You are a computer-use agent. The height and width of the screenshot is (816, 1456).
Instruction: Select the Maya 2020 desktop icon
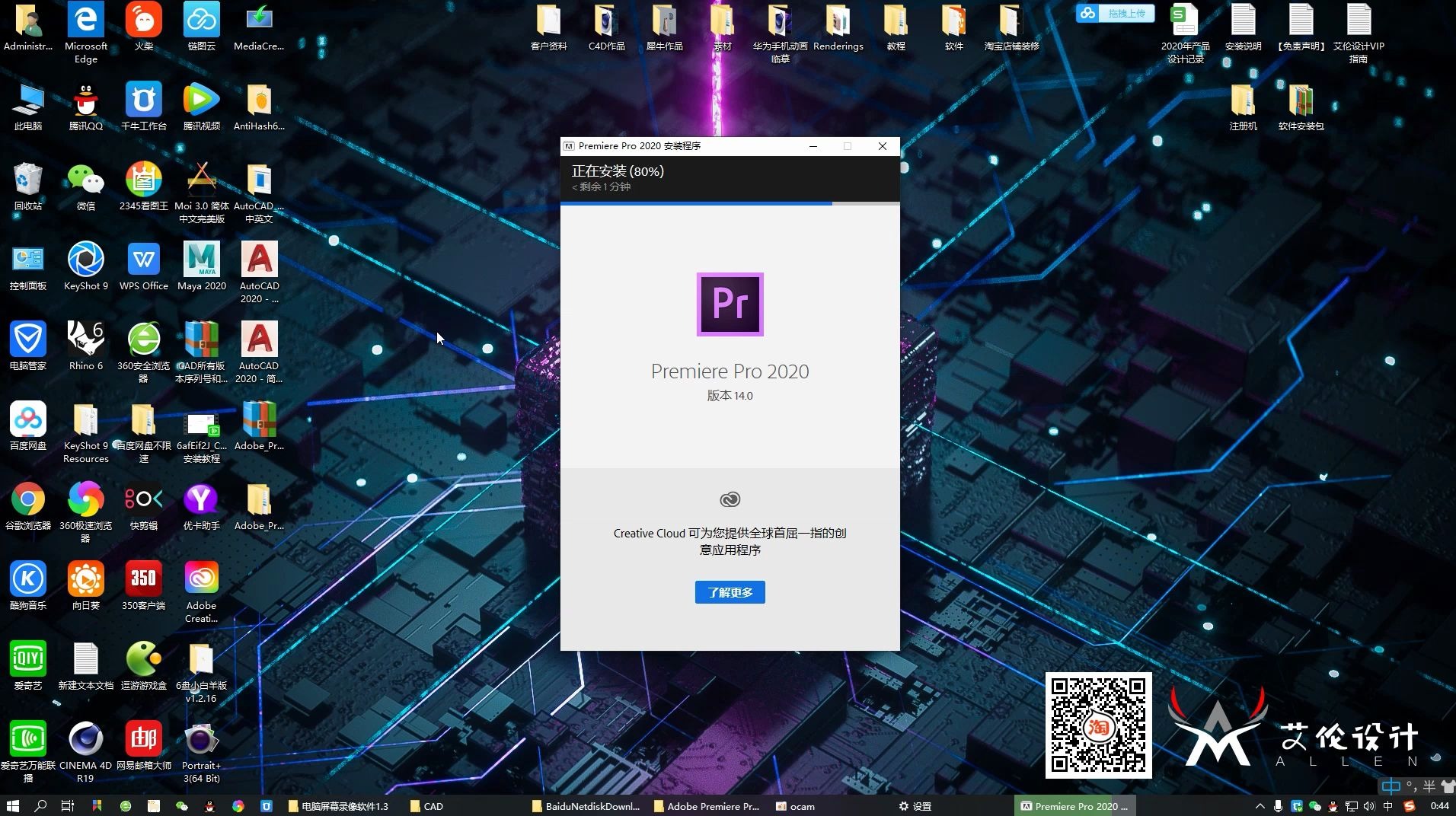click(202, 267)
